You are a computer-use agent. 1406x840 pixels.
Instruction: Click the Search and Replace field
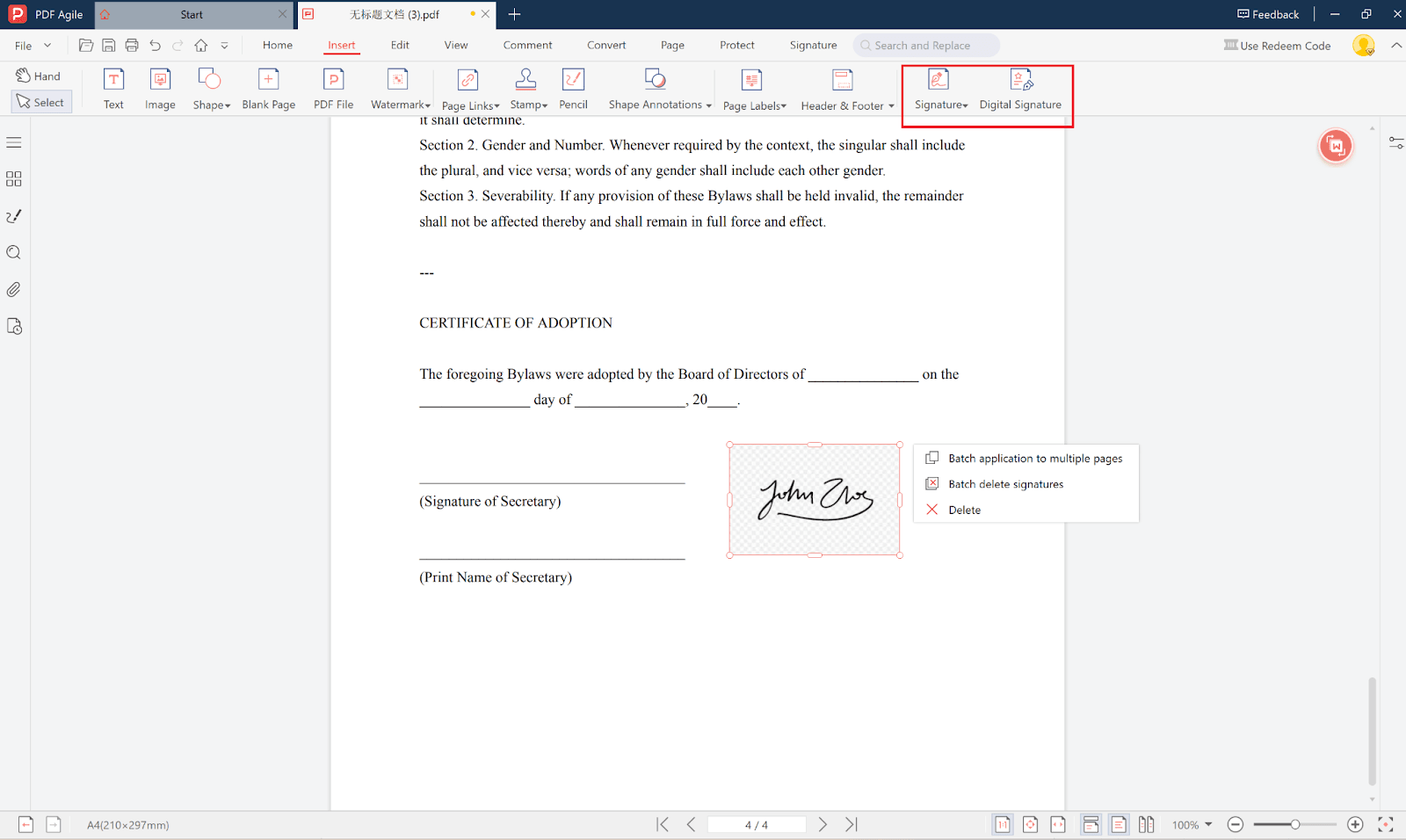(926, 46)
